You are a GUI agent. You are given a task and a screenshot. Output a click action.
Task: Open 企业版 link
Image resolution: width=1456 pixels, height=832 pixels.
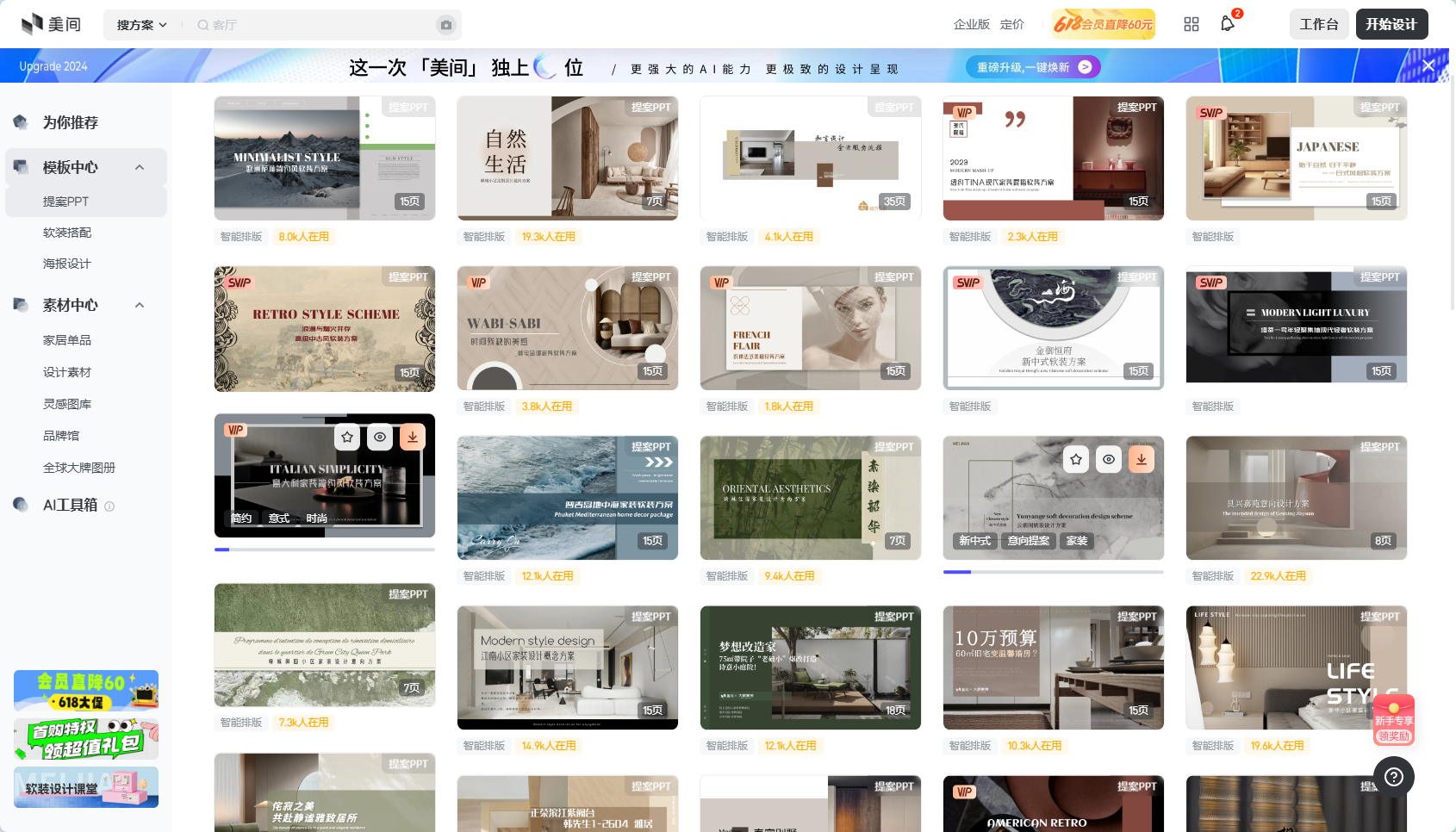pos(971,24)
